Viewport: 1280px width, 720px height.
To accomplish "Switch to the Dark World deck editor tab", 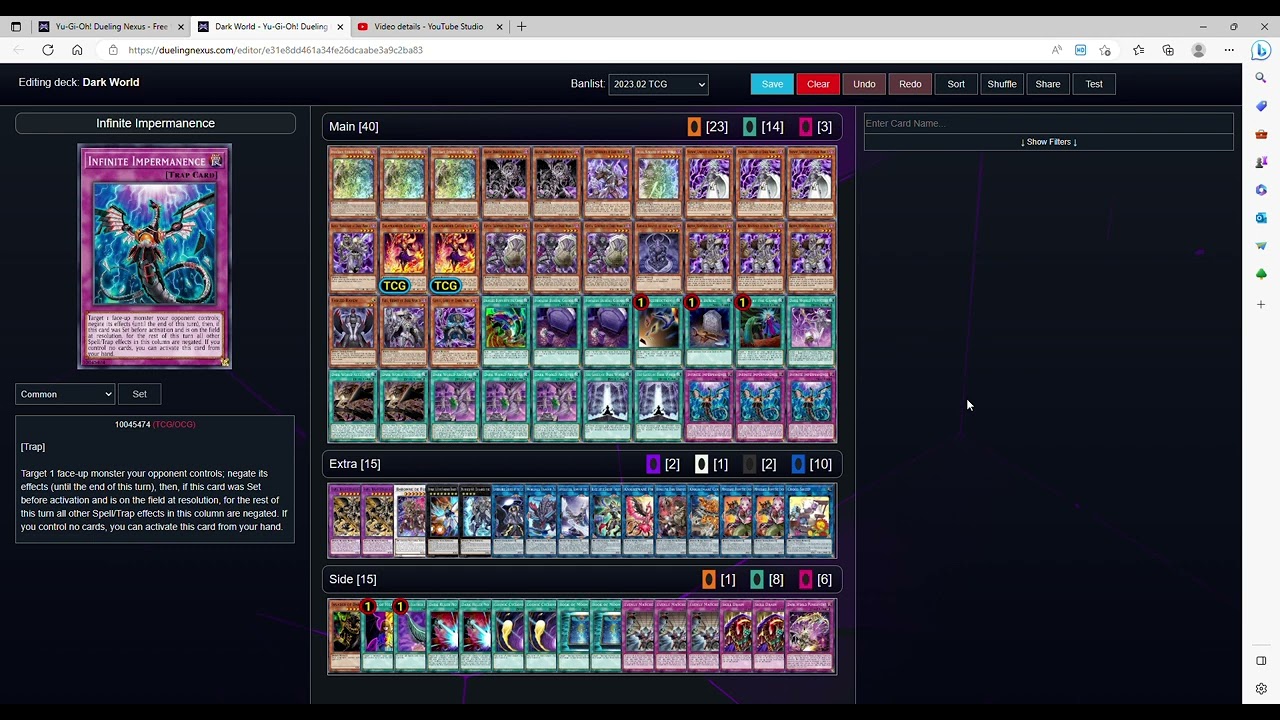I will click(270, 27).
